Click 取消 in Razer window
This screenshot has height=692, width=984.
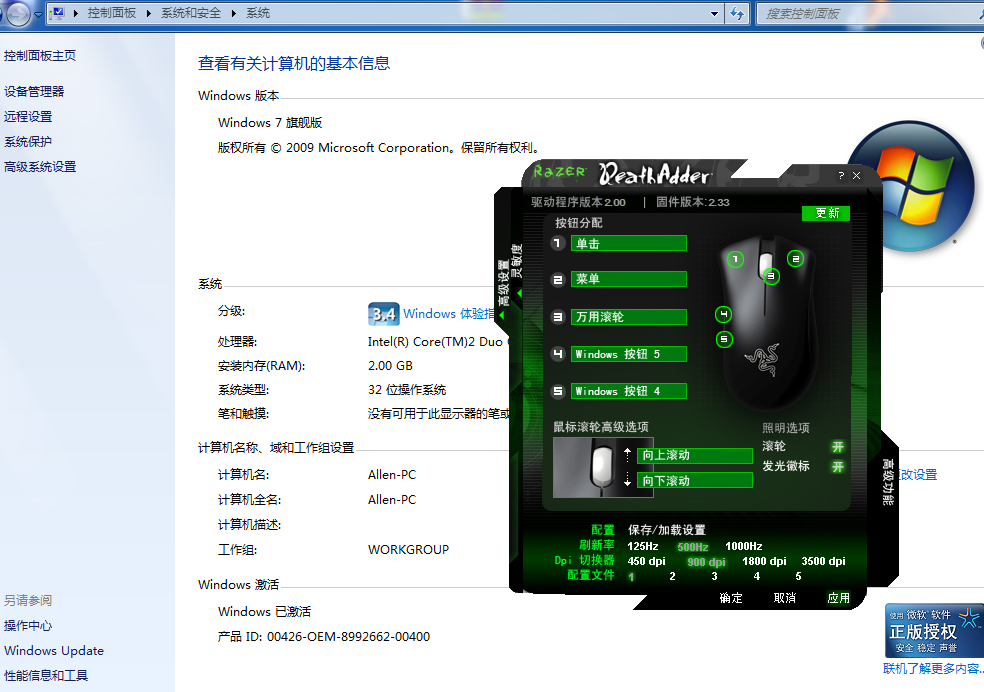785,598
